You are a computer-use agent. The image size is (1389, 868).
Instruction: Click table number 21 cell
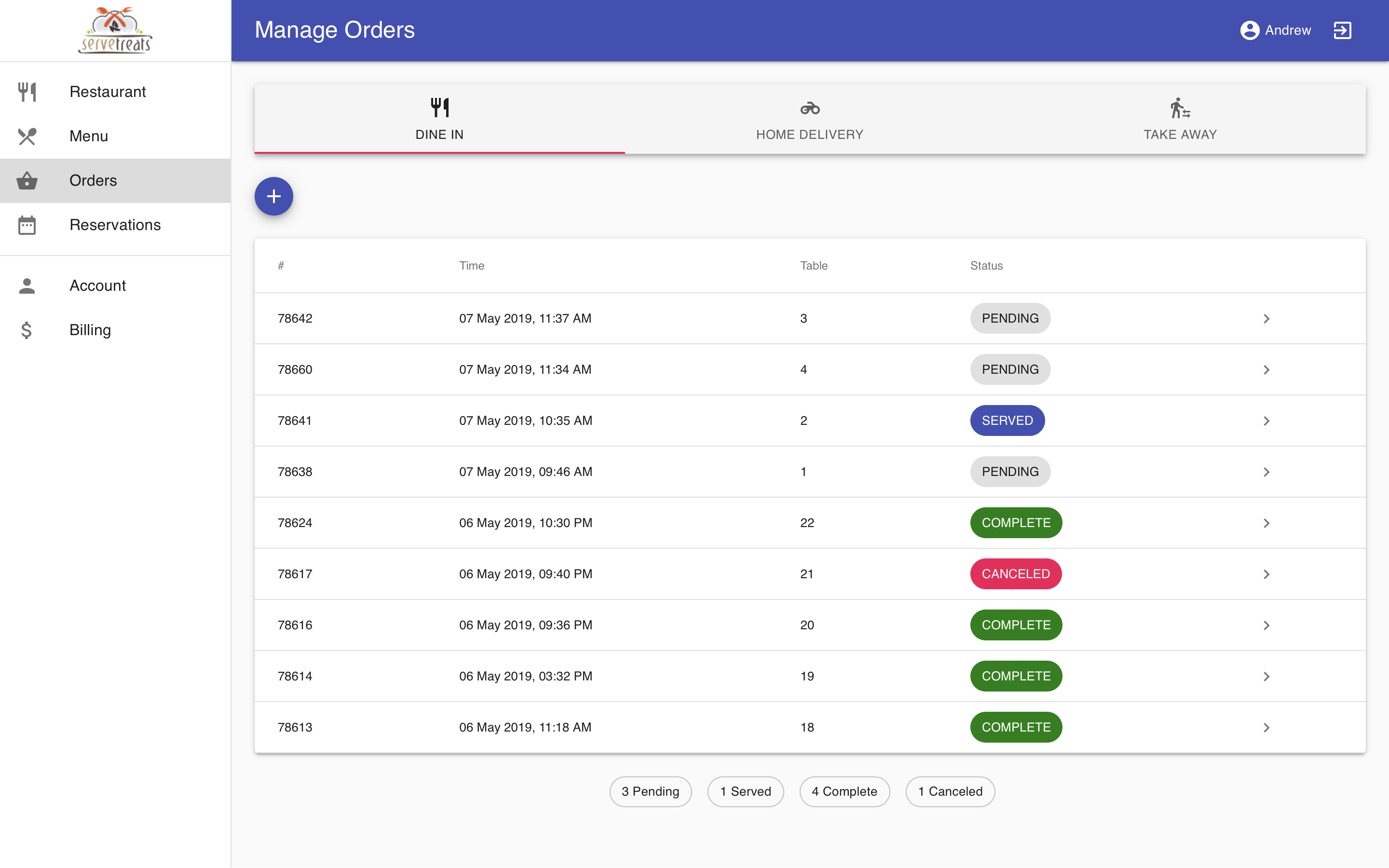click(x=806, y=574)
